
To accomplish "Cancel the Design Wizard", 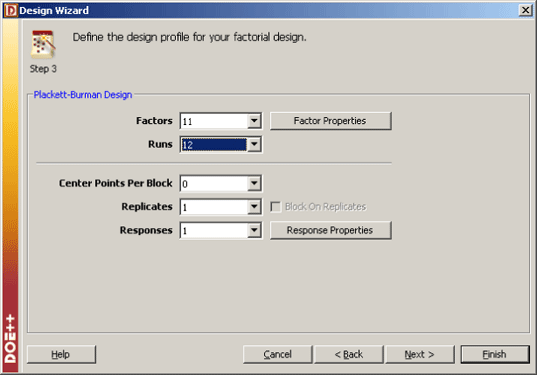I will (278, 354).
